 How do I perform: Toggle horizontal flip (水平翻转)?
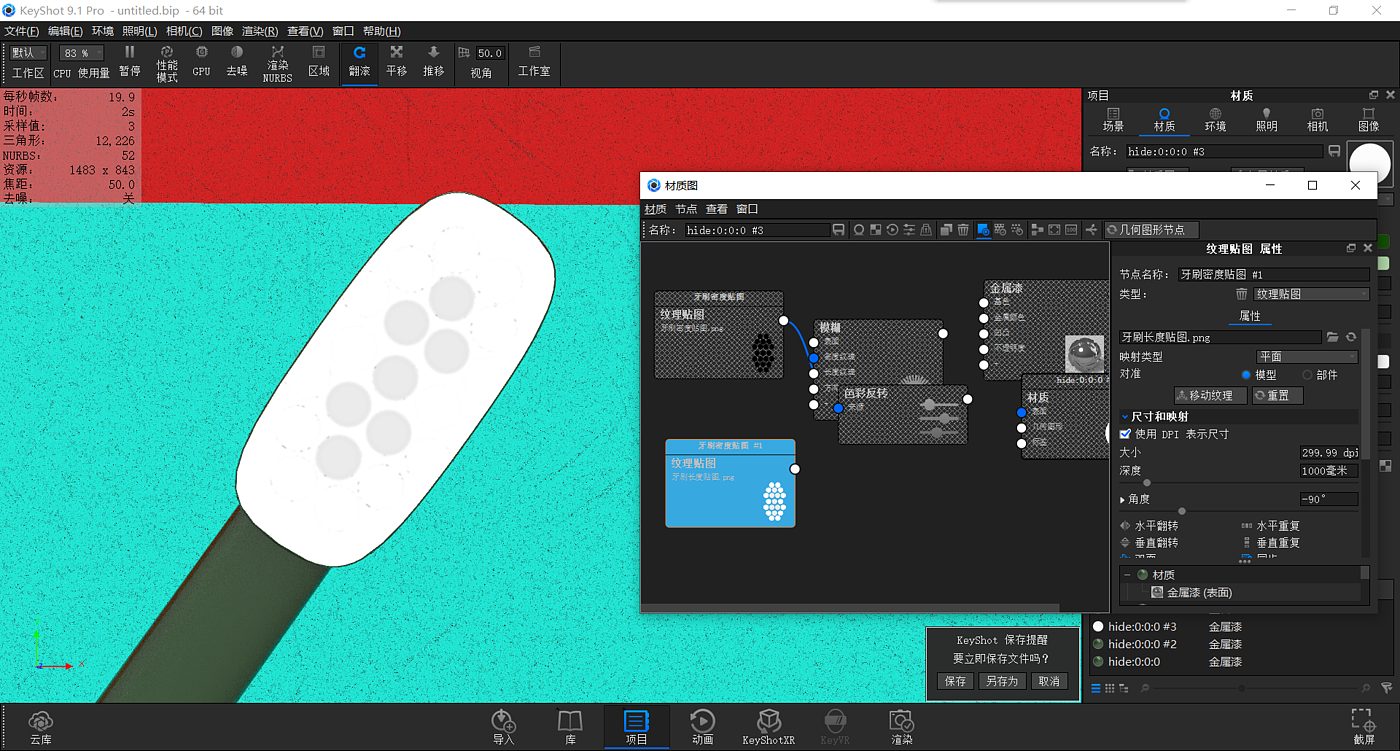[1149, 526]
